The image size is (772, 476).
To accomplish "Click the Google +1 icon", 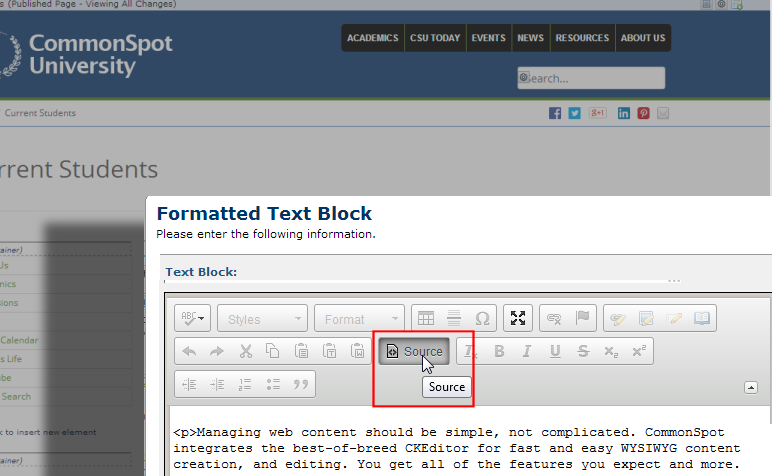I will pyautogui.click(x=598, y=113).
